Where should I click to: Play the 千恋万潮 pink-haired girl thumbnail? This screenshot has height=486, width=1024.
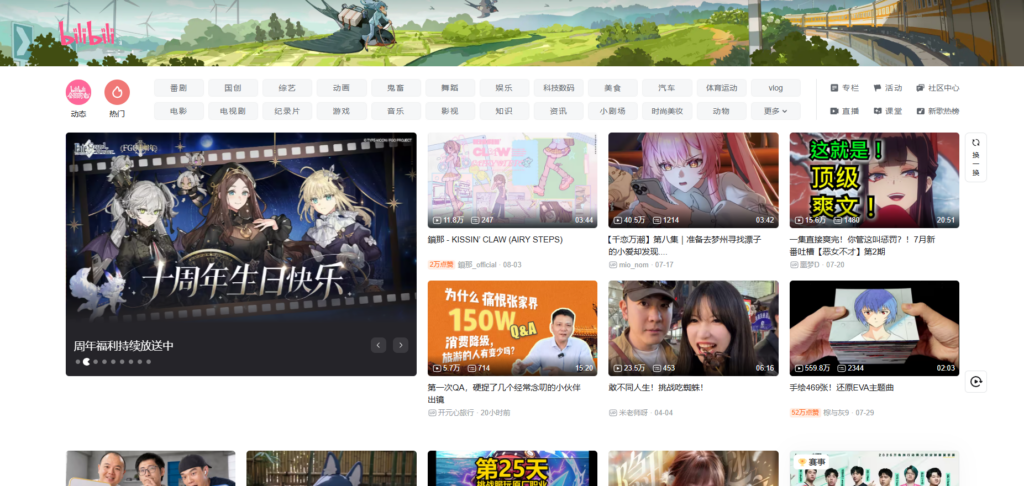click(x=694, y=180)
